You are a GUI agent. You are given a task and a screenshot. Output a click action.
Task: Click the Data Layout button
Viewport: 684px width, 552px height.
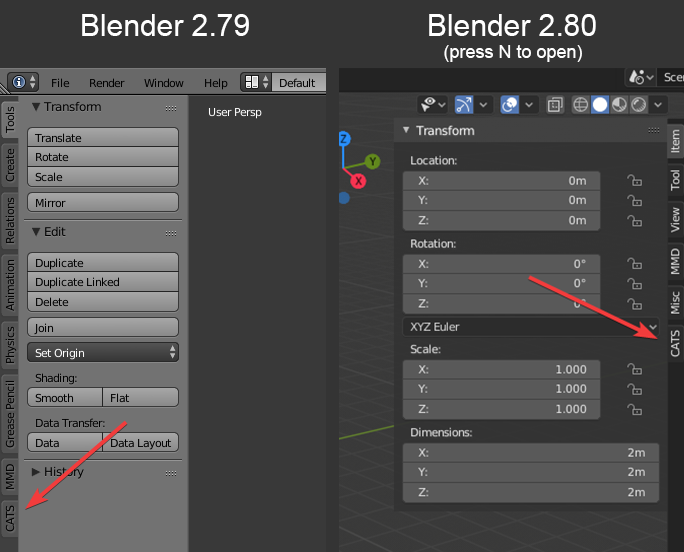(x=140, y=442)
